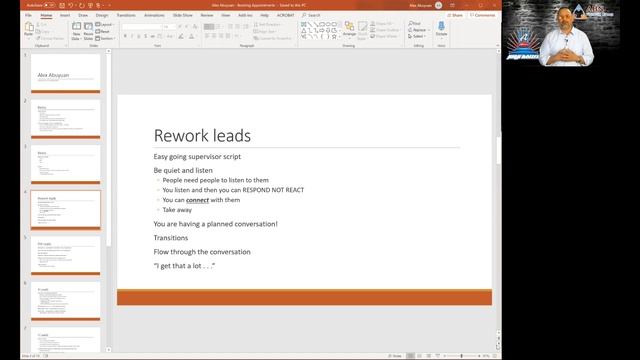
Task: Click the underlined word 'connect' on the slide
Action: coord(197,200)
